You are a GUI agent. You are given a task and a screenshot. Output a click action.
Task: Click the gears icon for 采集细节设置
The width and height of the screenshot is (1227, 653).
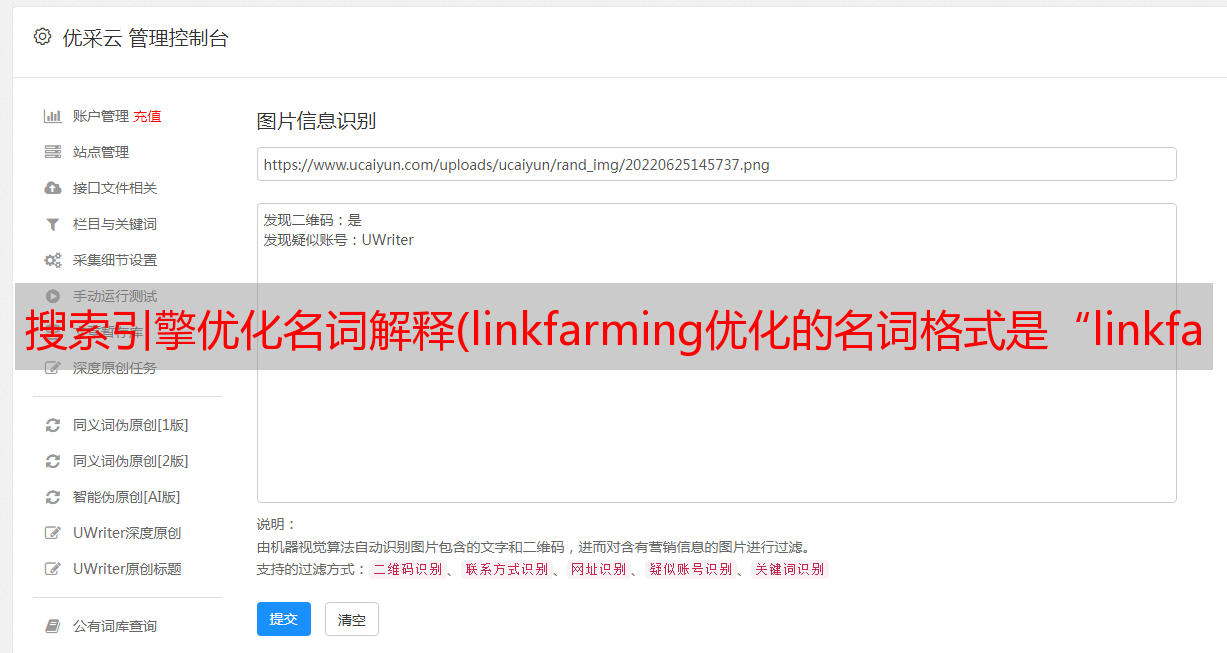(x=53, y=260)
